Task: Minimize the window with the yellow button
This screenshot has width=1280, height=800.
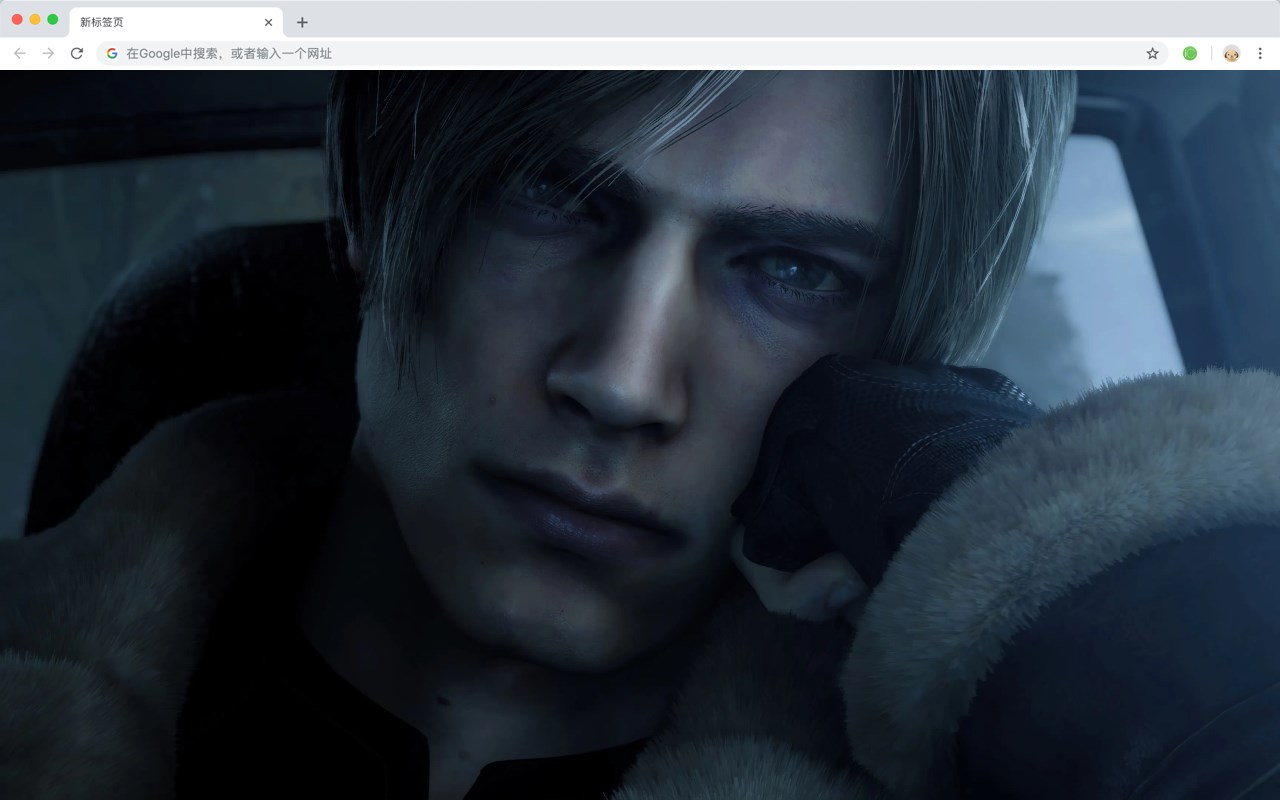Action: click(x=35, y=19)
